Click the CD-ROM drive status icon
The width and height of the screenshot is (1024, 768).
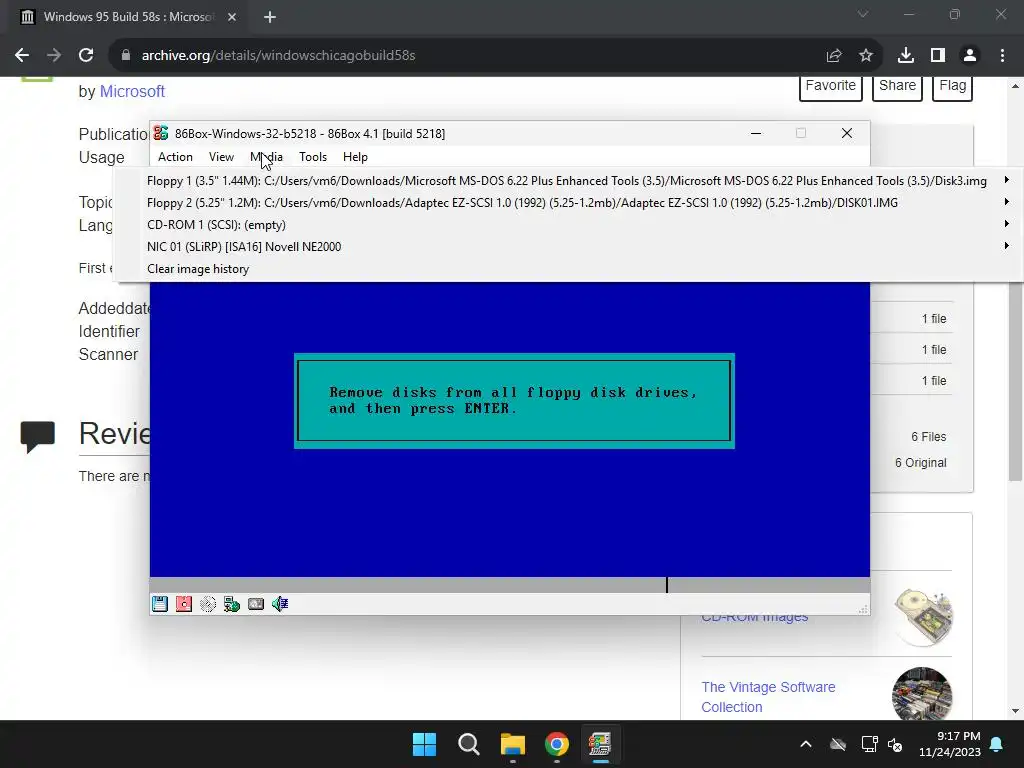(x=208, y=604)
